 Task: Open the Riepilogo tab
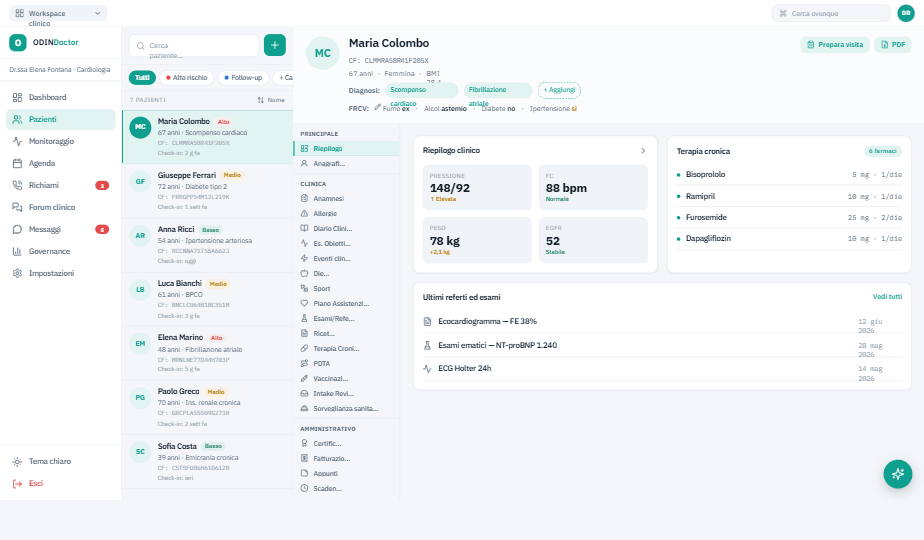[x=346, y=149]
